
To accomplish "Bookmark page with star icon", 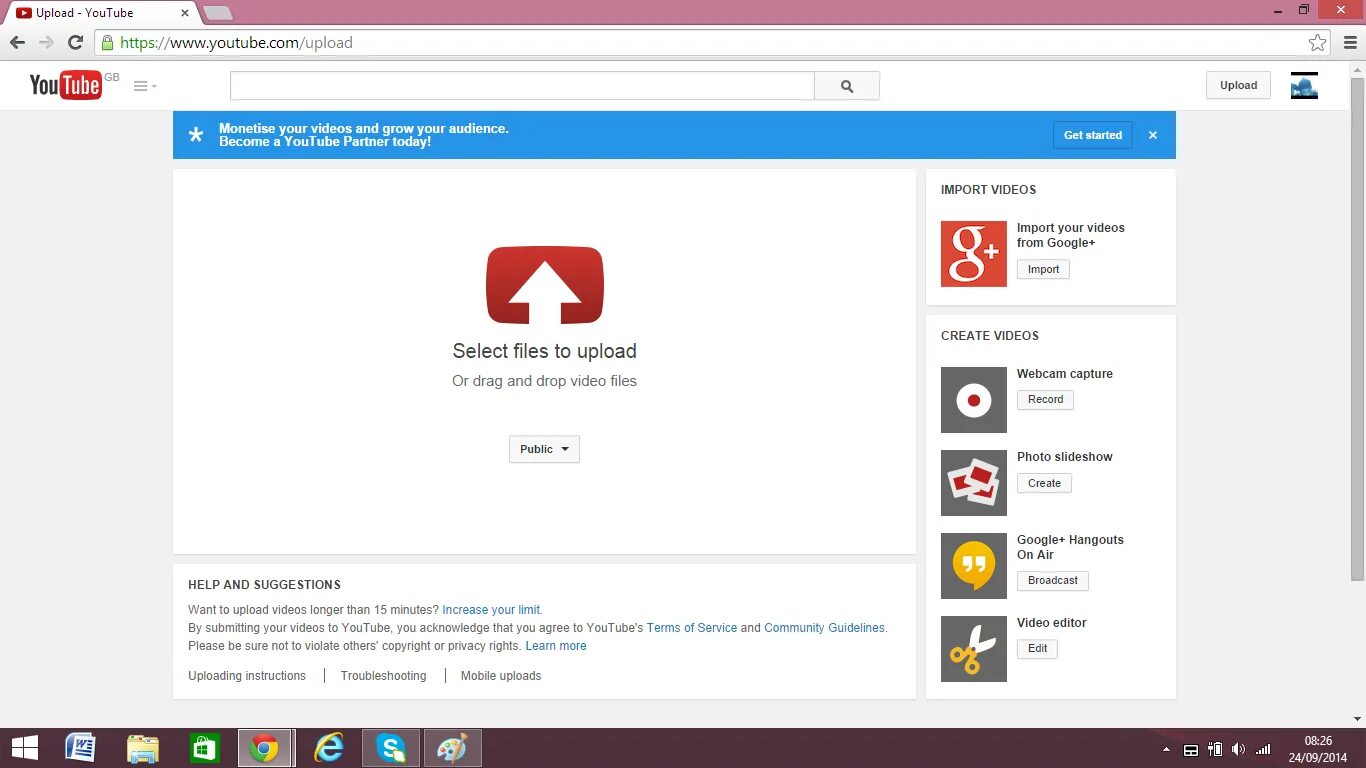I will coord(1318,43).
